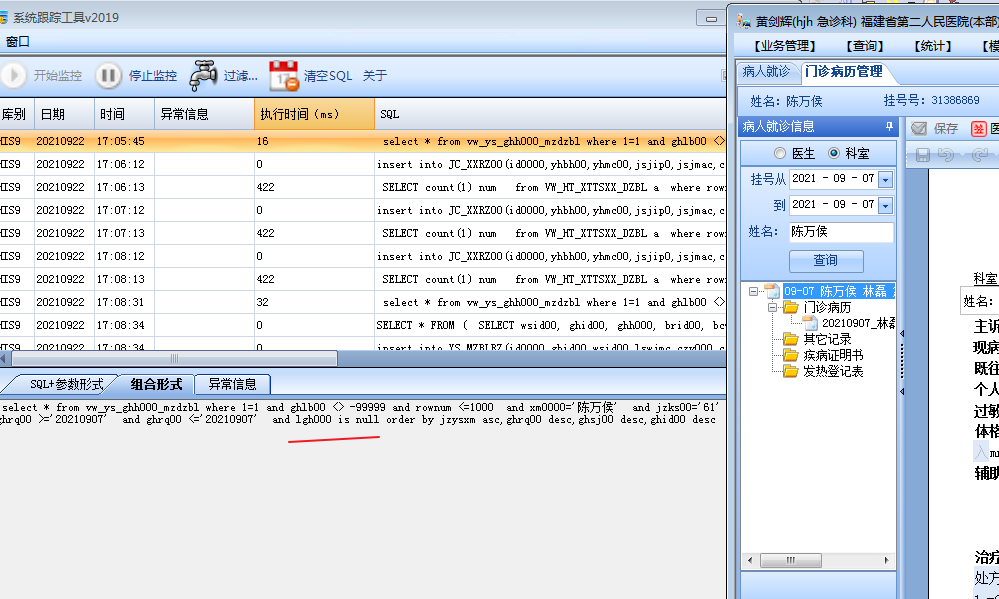
Task: Click the 发热登记表 folder icon
Action: point(791,371)
